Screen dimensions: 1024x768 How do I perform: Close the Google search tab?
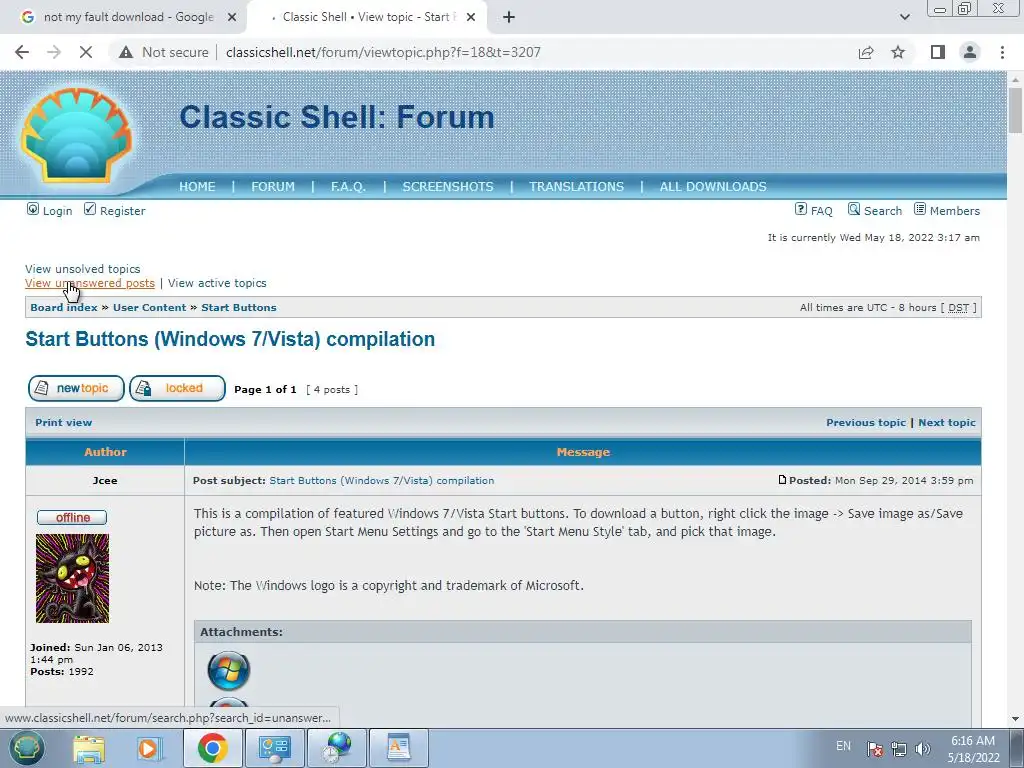(x=232, y=17)
